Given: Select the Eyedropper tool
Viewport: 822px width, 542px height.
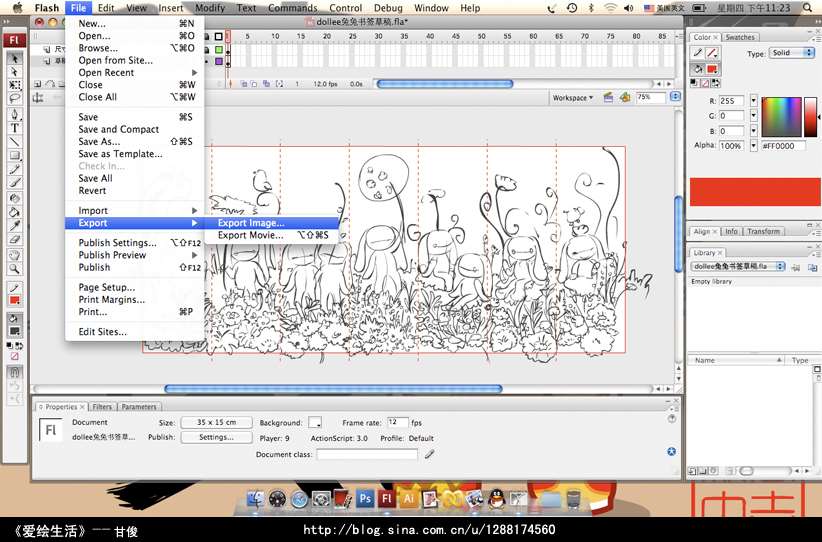Looking at the screenshot, I should click(x=15, y=226).
